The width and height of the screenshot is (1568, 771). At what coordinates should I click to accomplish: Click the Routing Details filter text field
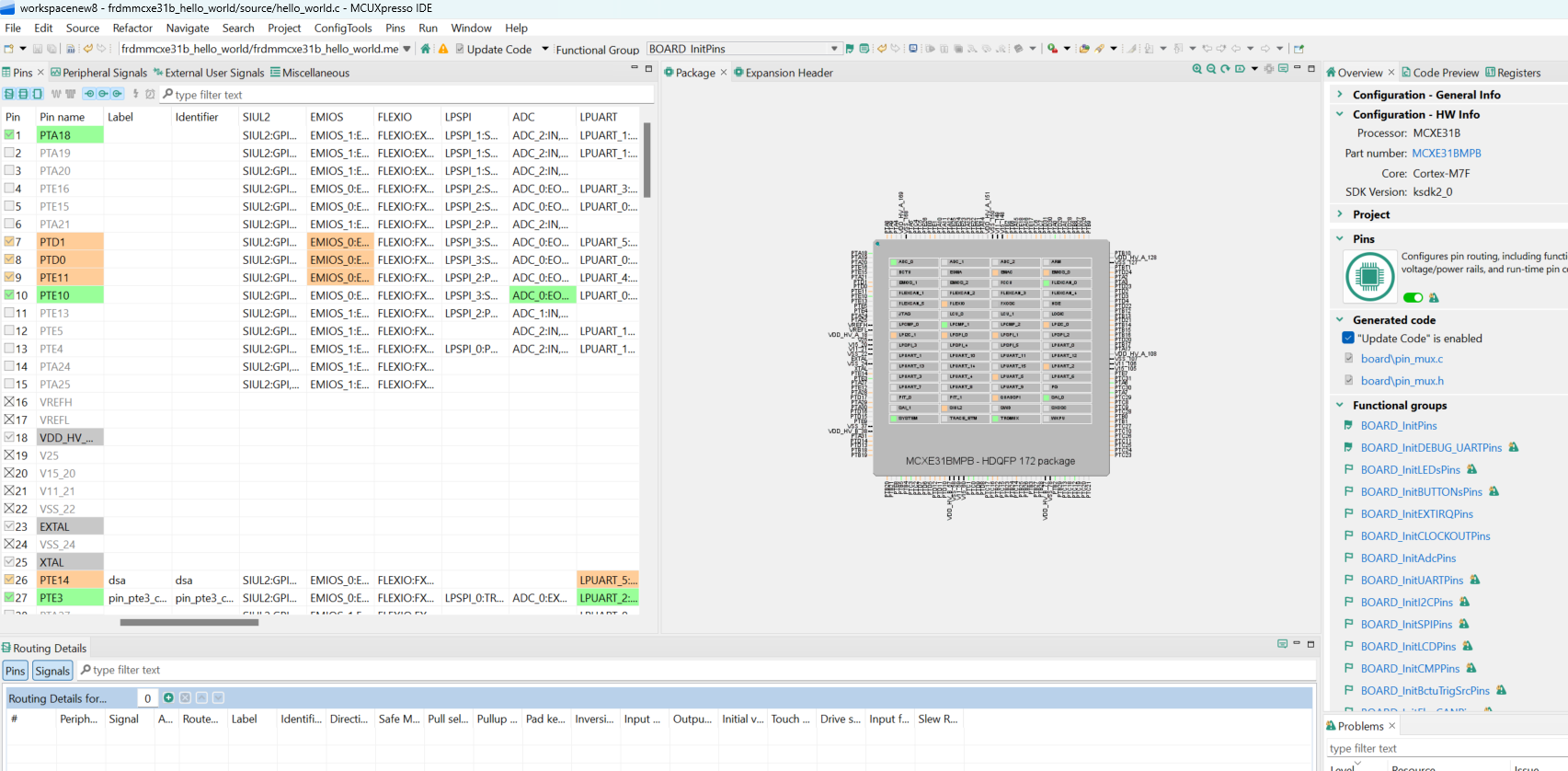pos(699,670)
